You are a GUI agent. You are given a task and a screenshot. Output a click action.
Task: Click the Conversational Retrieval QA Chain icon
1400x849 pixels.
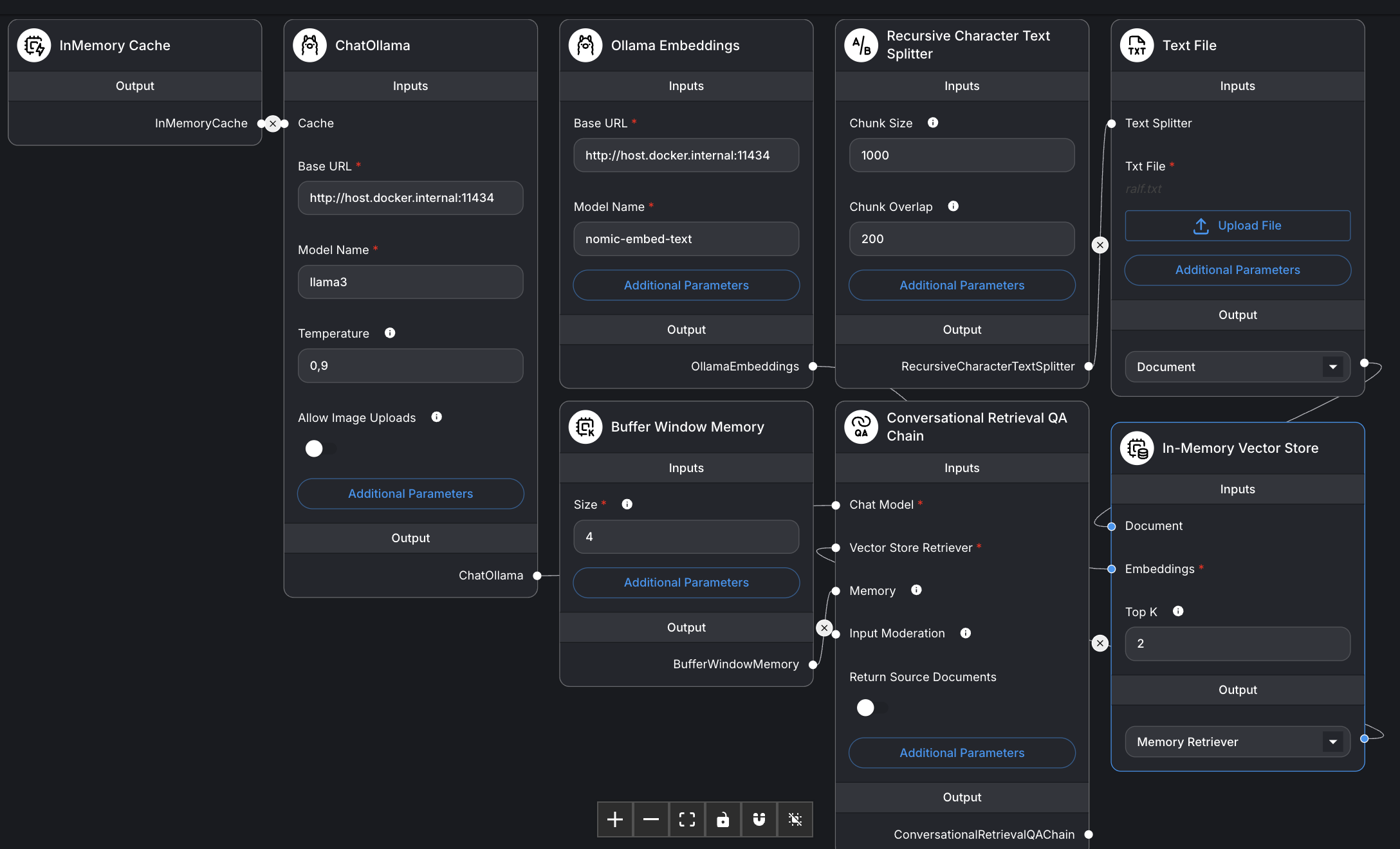click(x=861, y=426)
